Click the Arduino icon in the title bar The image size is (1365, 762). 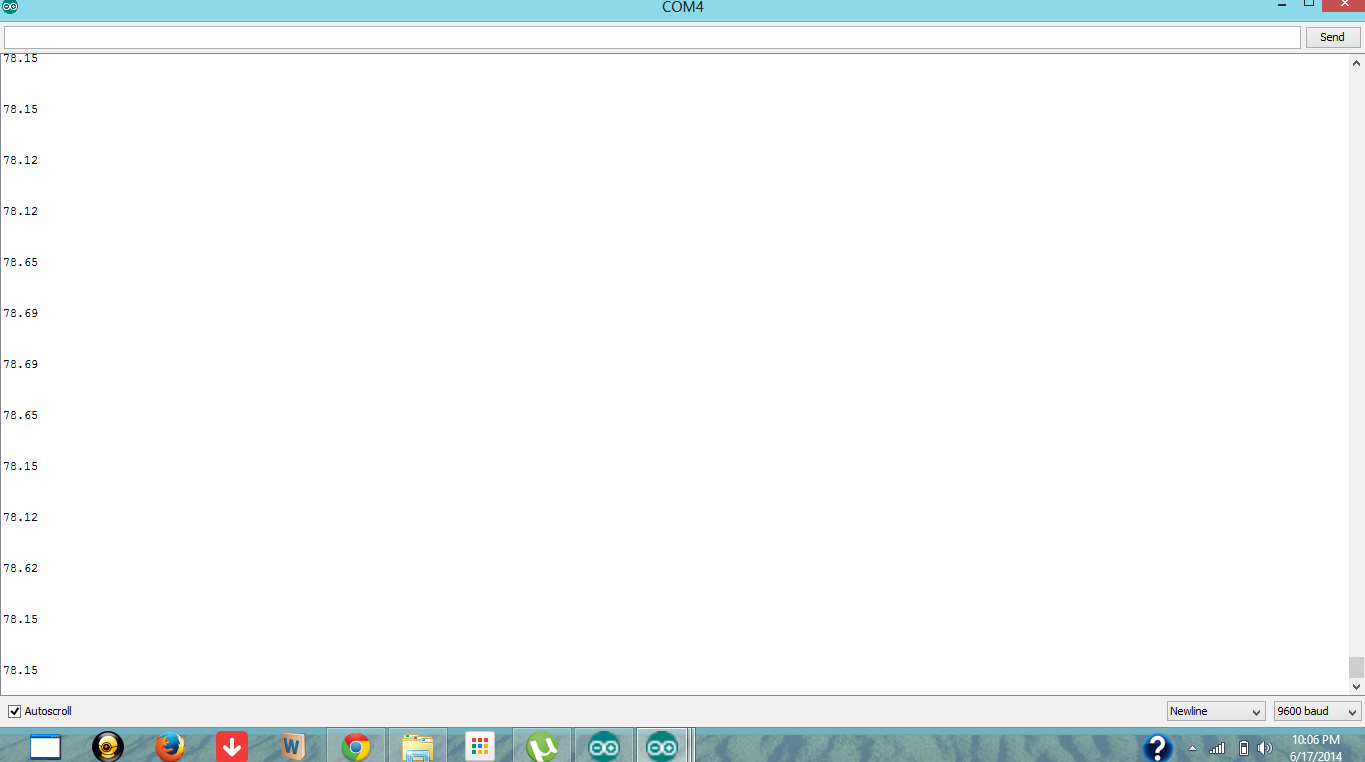click(10, 7)
